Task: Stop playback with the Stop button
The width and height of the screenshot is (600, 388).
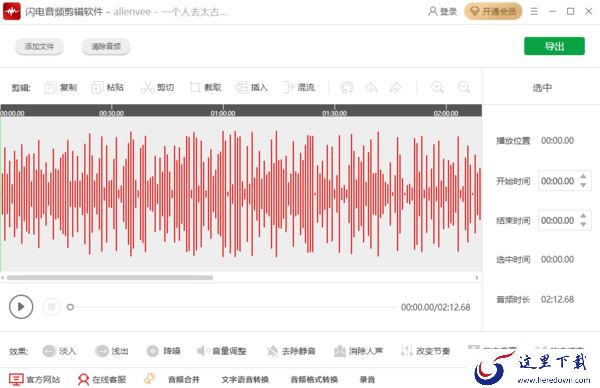Action: pyautogui.click(x=52, y=306)
